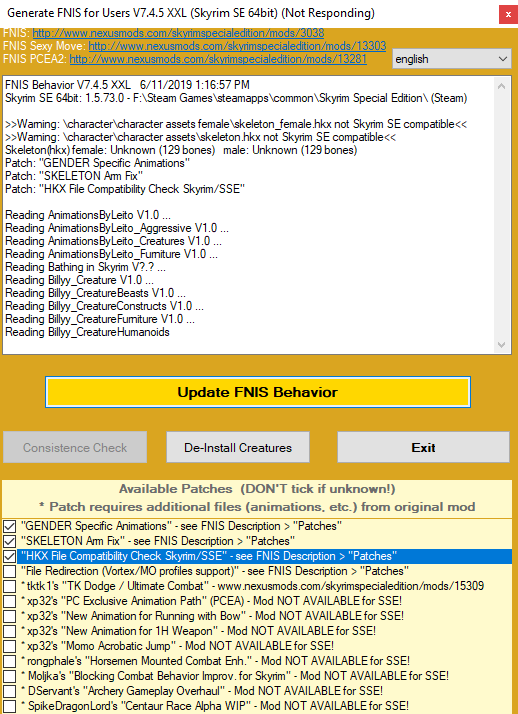Click "Reading Billyy_CreatureConstructs V1.0" line
This screenshot has height=714, width=518.
104,306
